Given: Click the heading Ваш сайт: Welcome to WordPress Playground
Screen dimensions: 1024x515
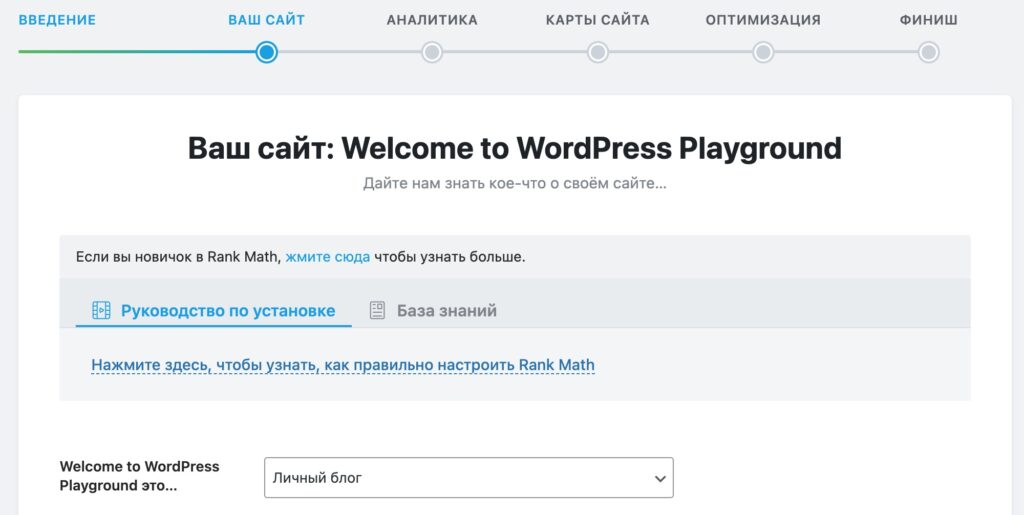Looking at the screenshot, I should coord(515,148).
